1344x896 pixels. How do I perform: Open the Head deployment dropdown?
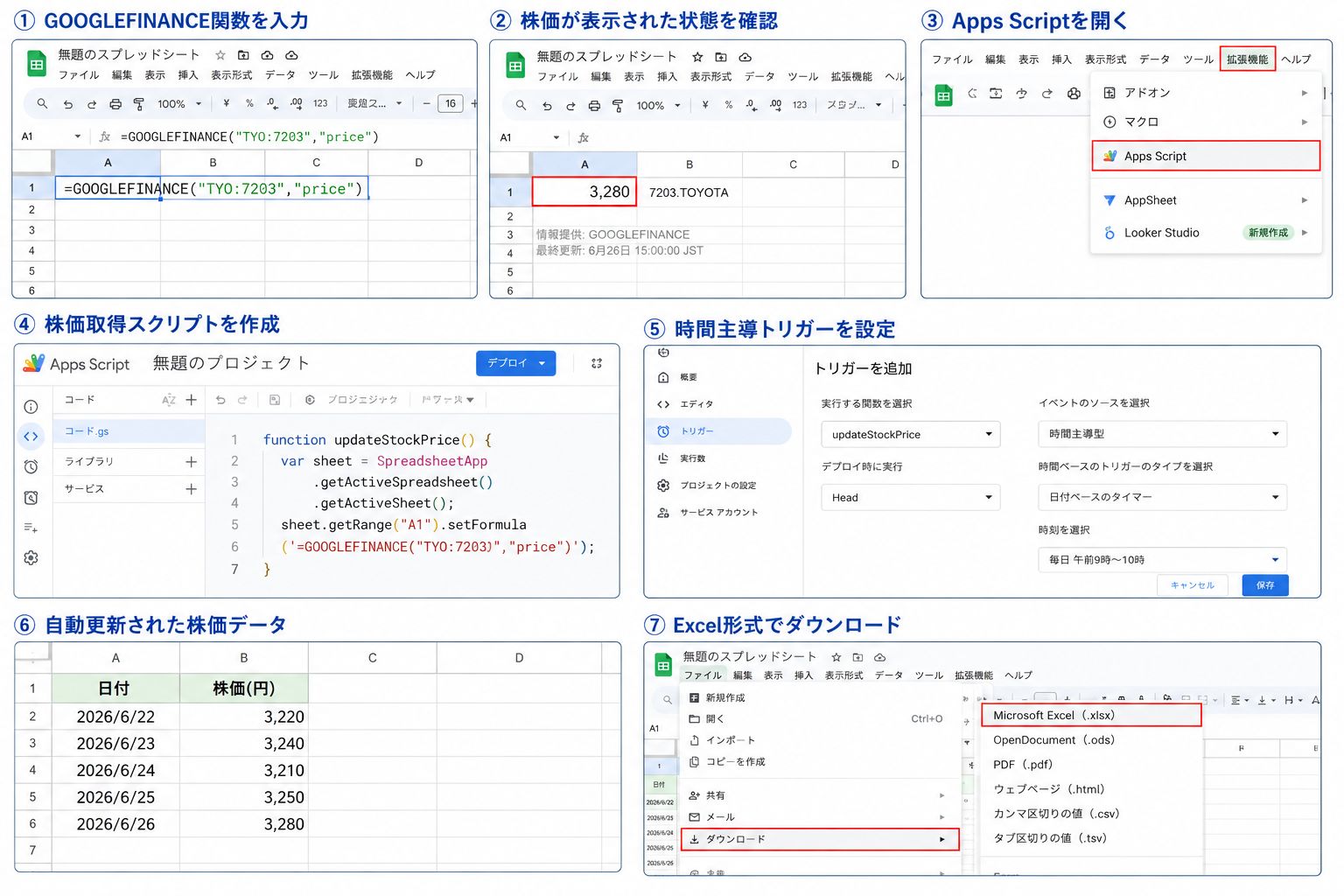click(910, 498)
